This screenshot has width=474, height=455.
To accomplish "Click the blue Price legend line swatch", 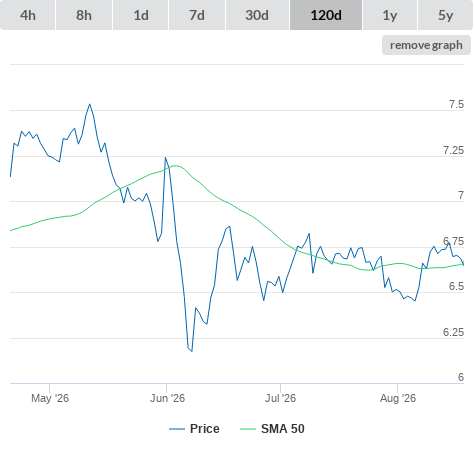I will 177,429.
